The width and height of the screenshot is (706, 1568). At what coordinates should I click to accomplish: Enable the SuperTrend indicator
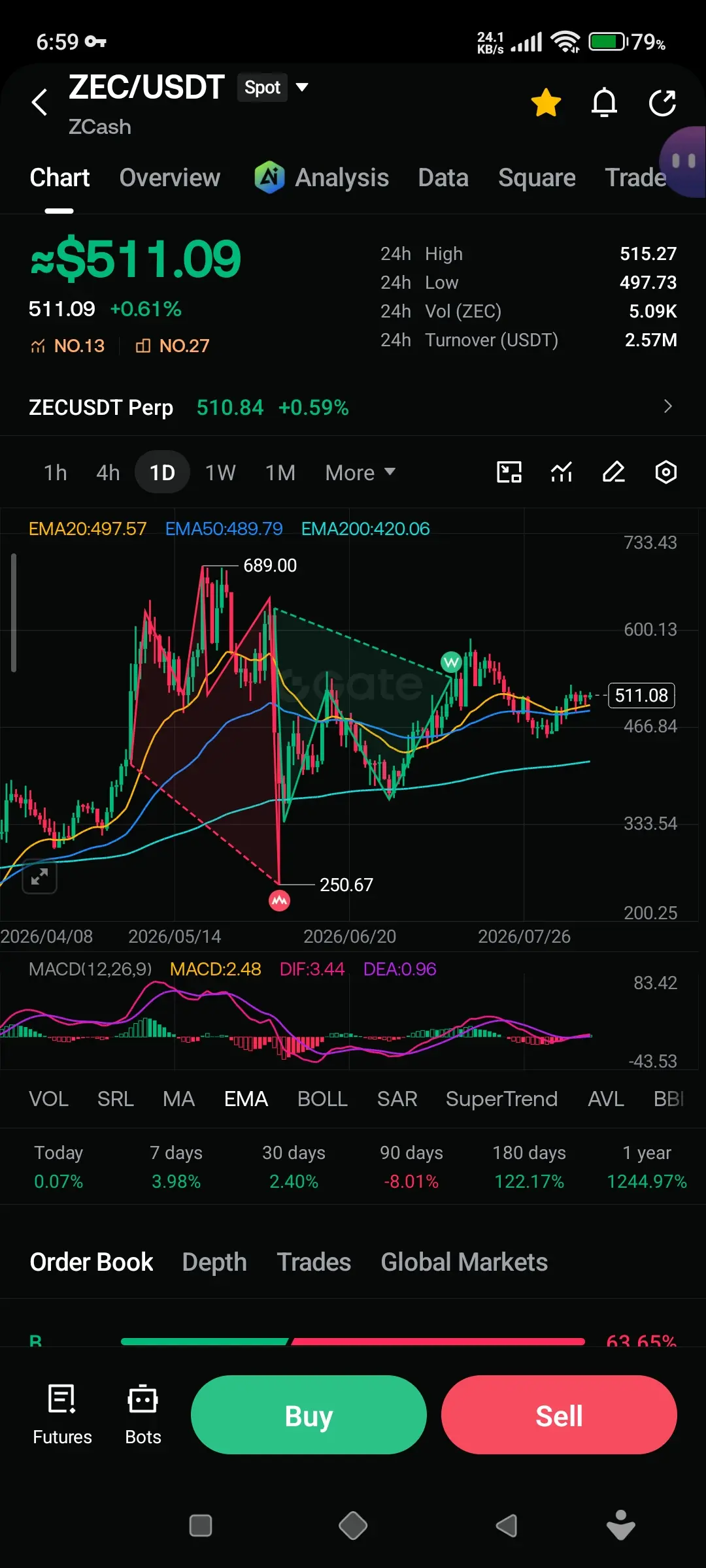[501, 1099]
